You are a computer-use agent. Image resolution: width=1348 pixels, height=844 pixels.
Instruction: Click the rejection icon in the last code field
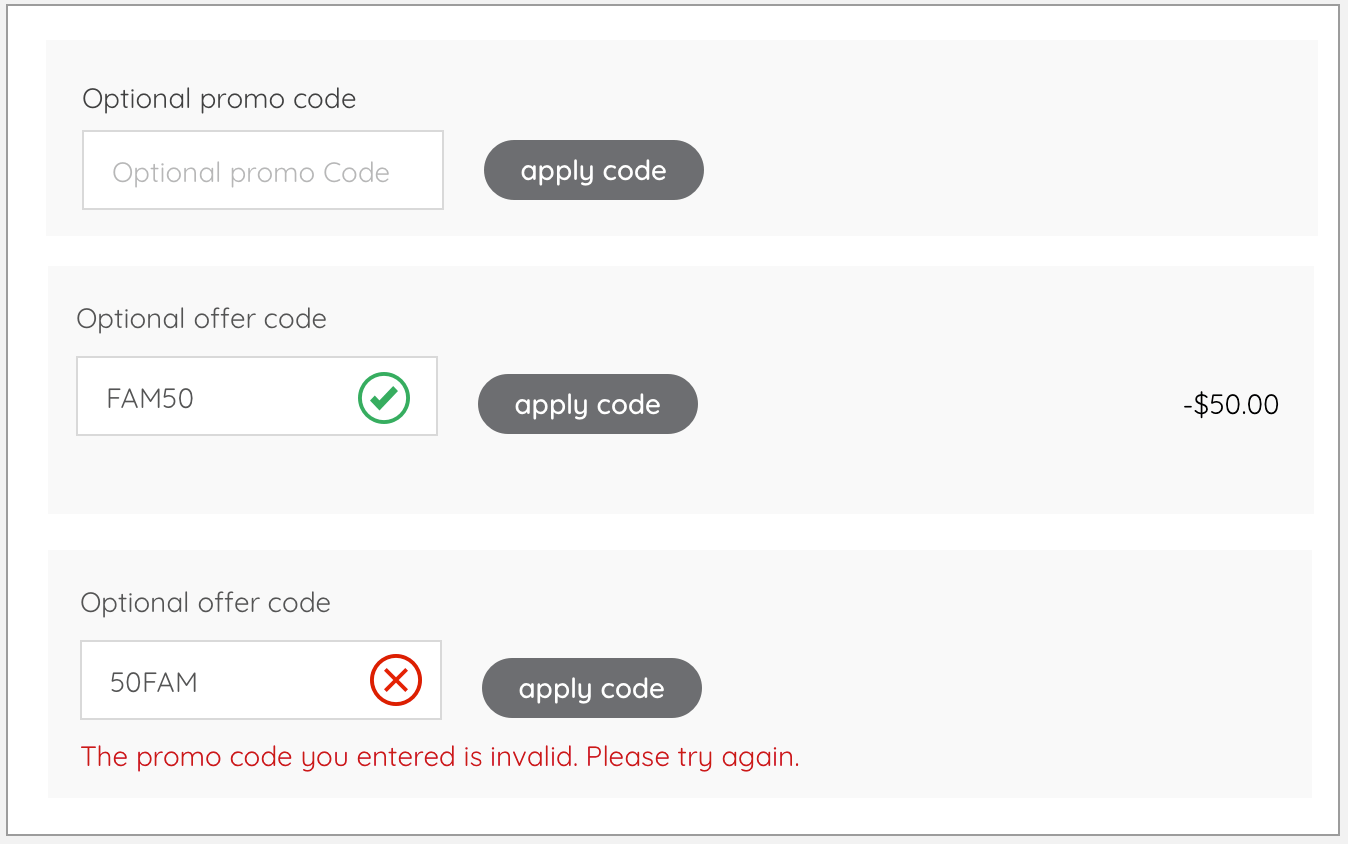tap(396, 680)
